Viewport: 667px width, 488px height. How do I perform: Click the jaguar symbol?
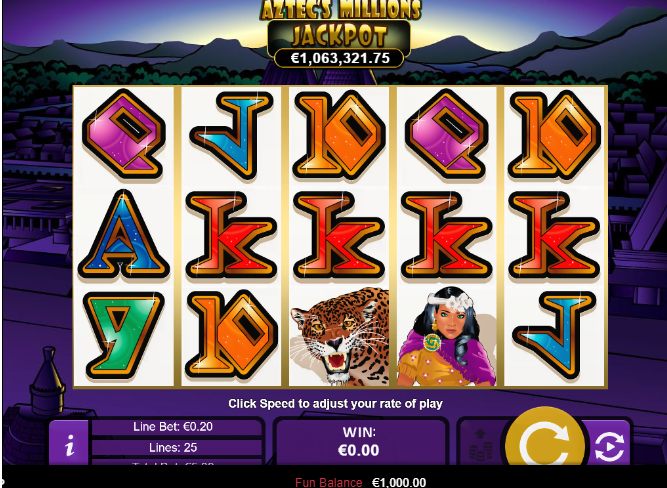click(x=339, y=336)
